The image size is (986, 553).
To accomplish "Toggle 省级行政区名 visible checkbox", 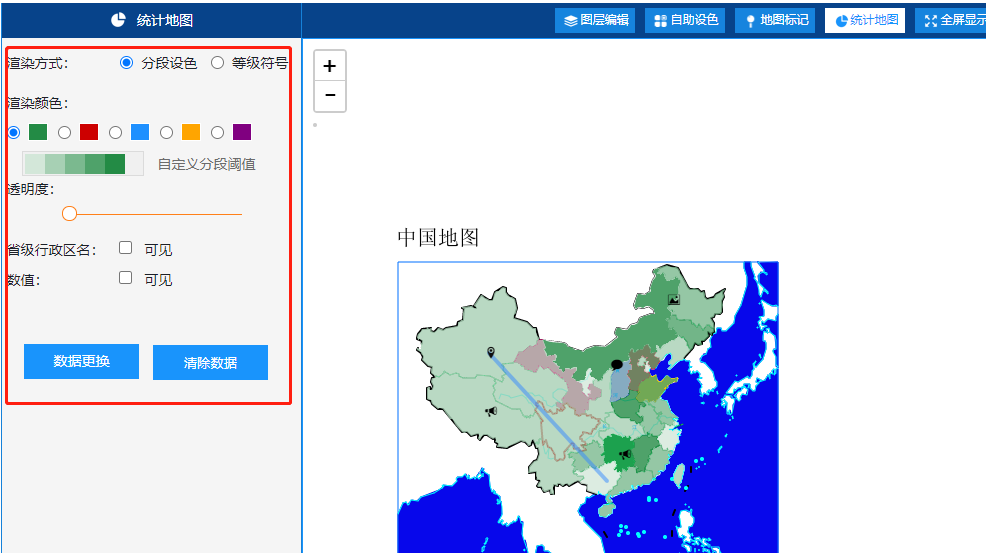I will tap(125, 248).
